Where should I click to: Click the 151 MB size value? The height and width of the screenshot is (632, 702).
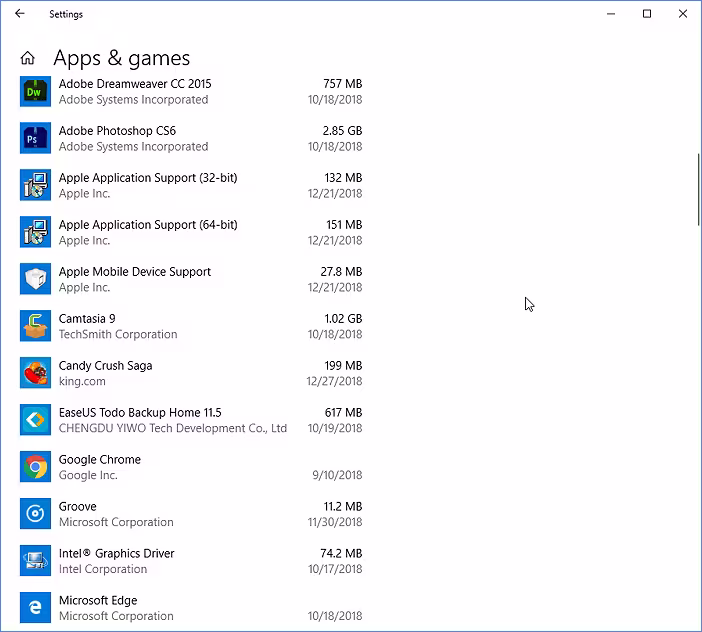pos(344,225)
